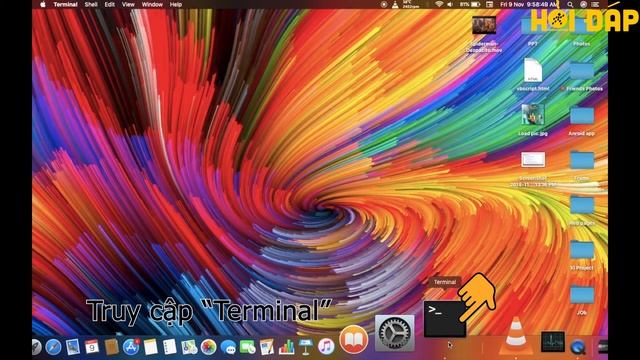Open the Terminal application menu
The image size is (640, 360).
pyautogui.click(x=65, y=4)
